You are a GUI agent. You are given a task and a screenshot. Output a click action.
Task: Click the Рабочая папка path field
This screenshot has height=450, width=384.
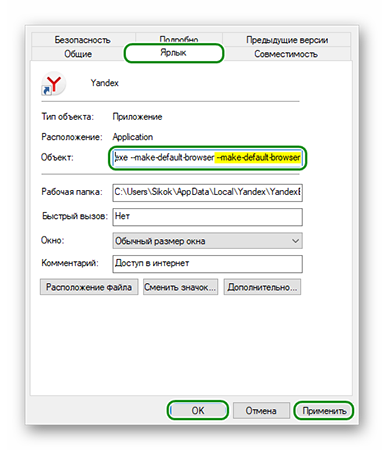207,192
